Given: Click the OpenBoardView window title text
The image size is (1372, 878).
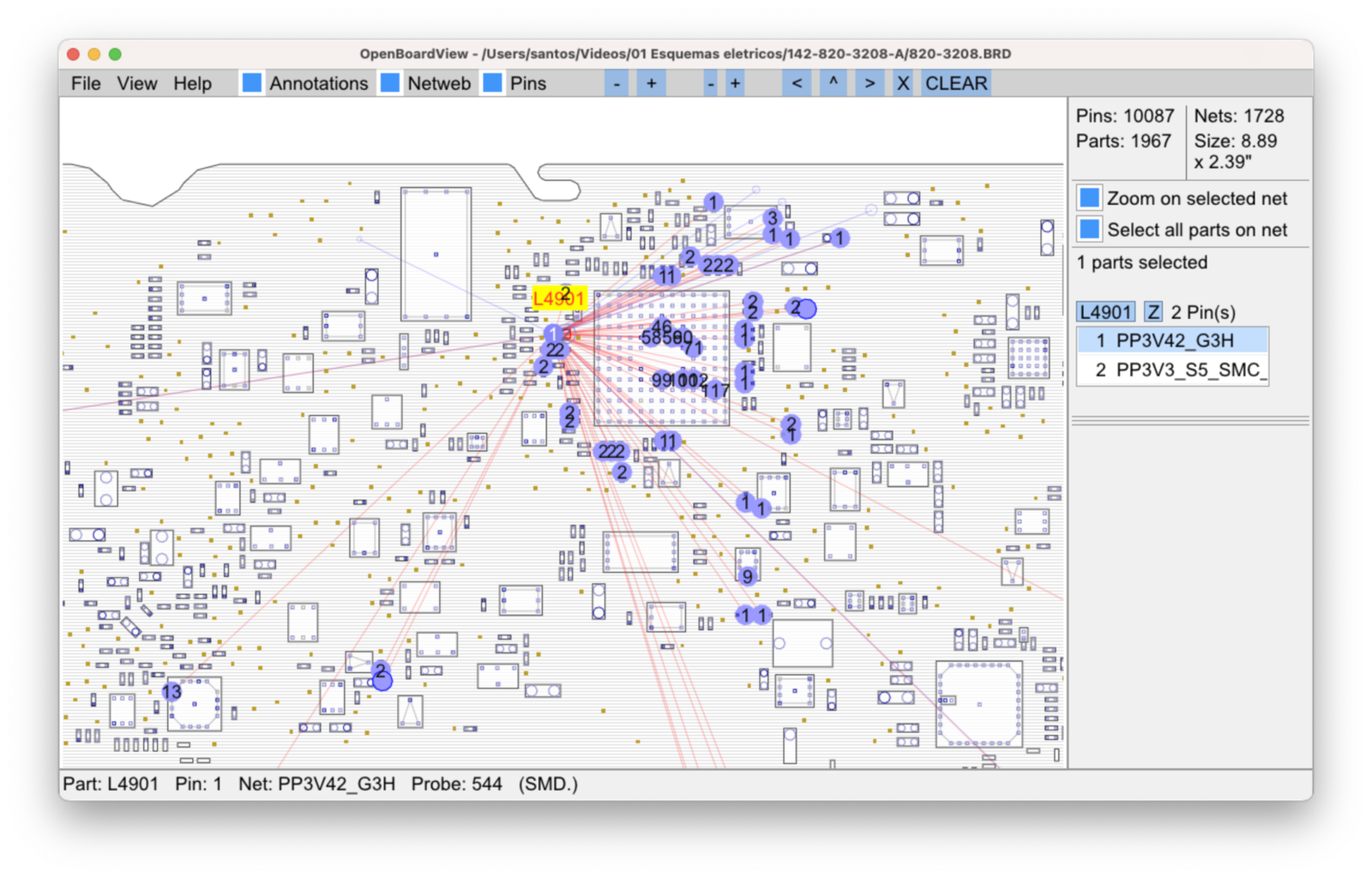Looking at the screenshot, I should 685,53.
